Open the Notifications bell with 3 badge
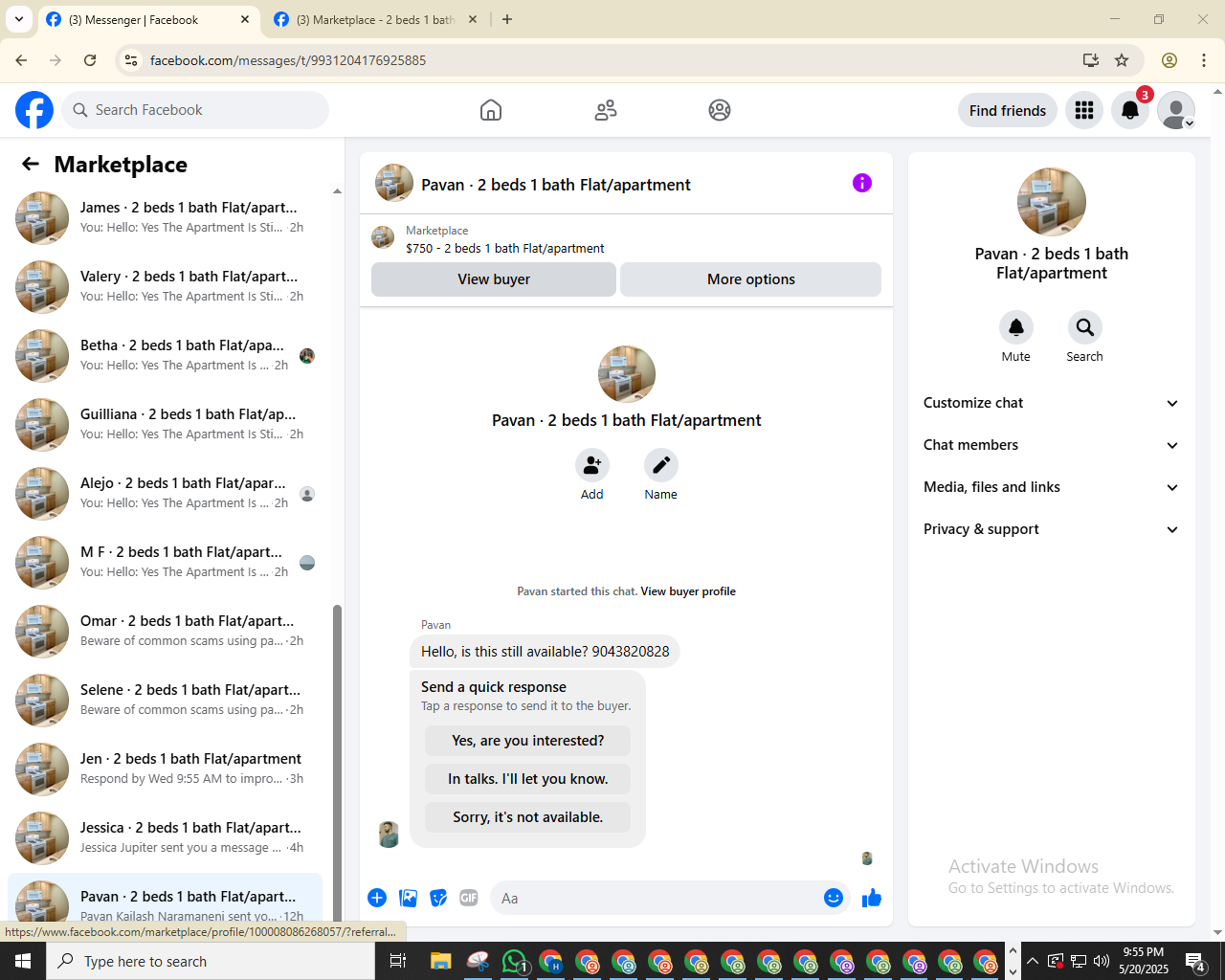This screenshot has width=1225, height=980. pyautogui.click(x=1130, y=110)
